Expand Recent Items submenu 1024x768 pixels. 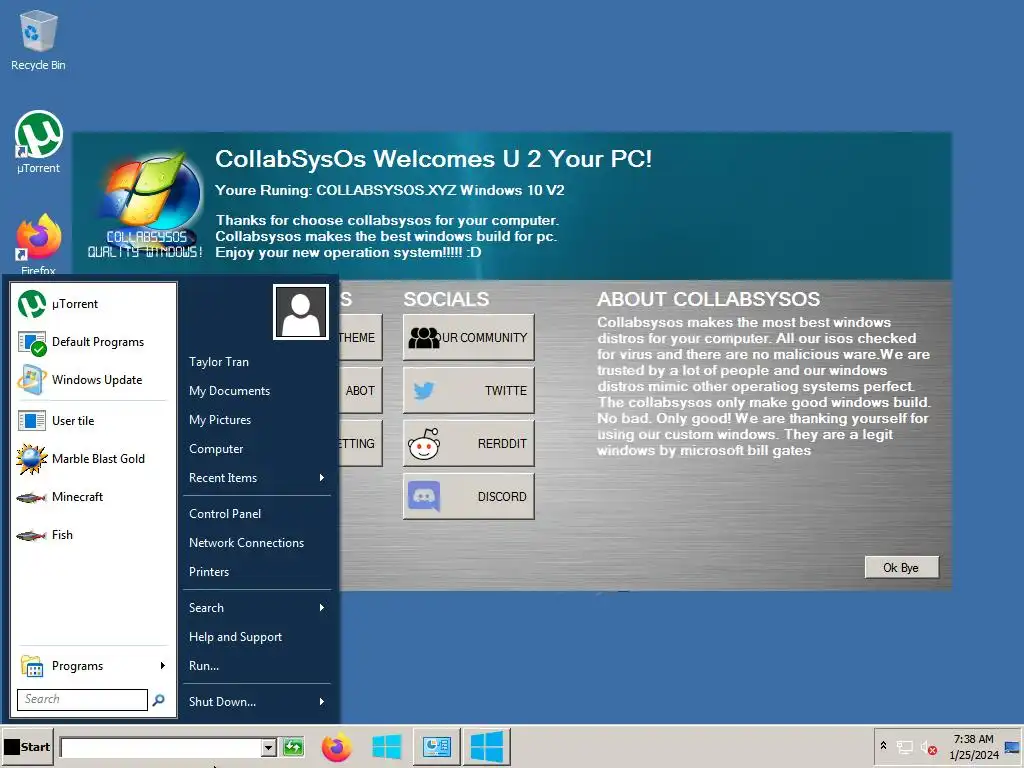(257, 478)
